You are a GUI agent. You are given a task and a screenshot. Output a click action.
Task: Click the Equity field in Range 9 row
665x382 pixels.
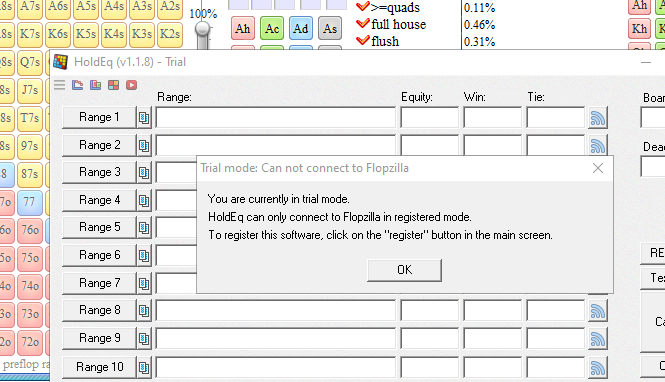pyautogui.click(x=430, y=339)
